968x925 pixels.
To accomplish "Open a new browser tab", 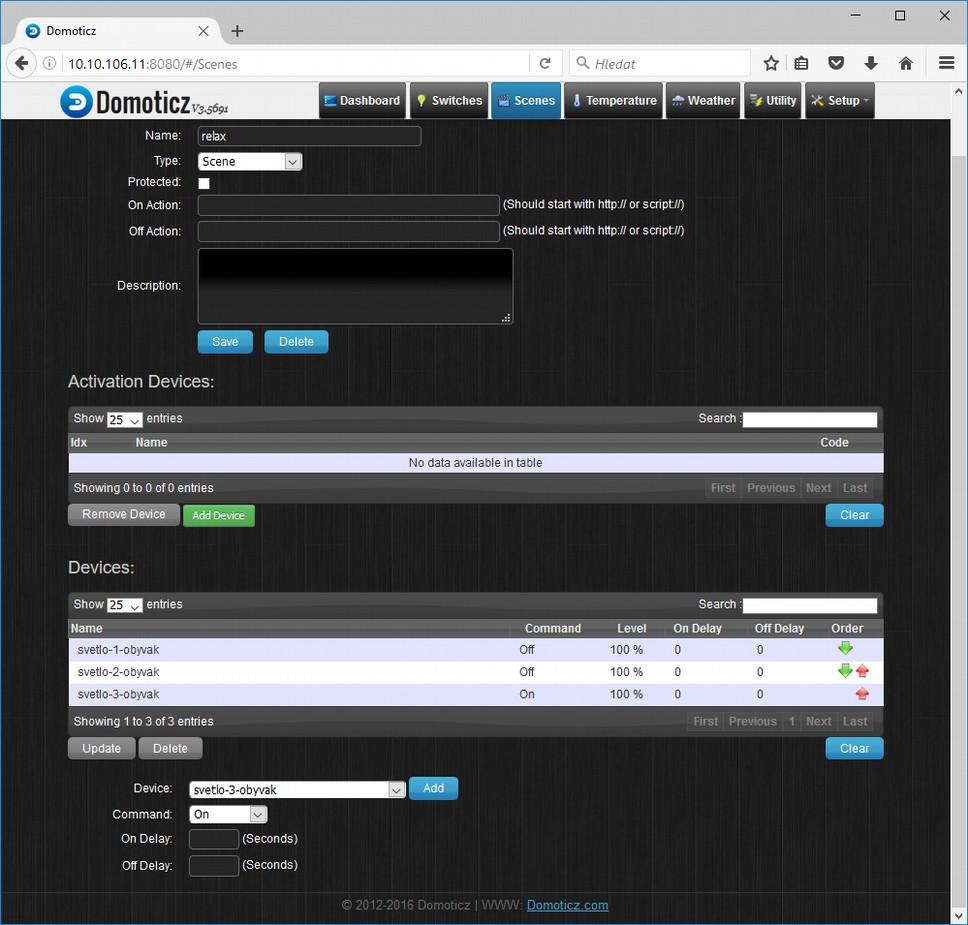I will [x=237, y=31].
